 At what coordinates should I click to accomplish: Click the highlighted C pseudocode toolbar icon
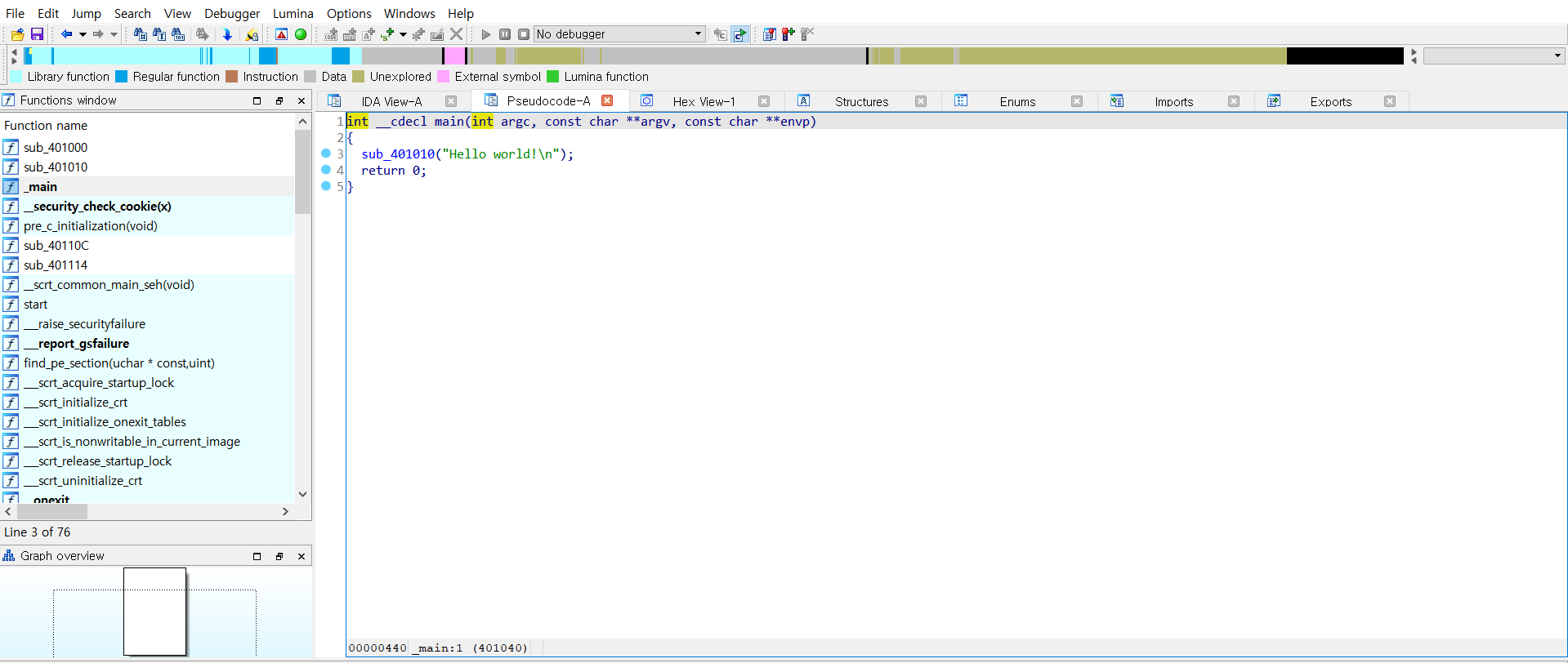739,34
